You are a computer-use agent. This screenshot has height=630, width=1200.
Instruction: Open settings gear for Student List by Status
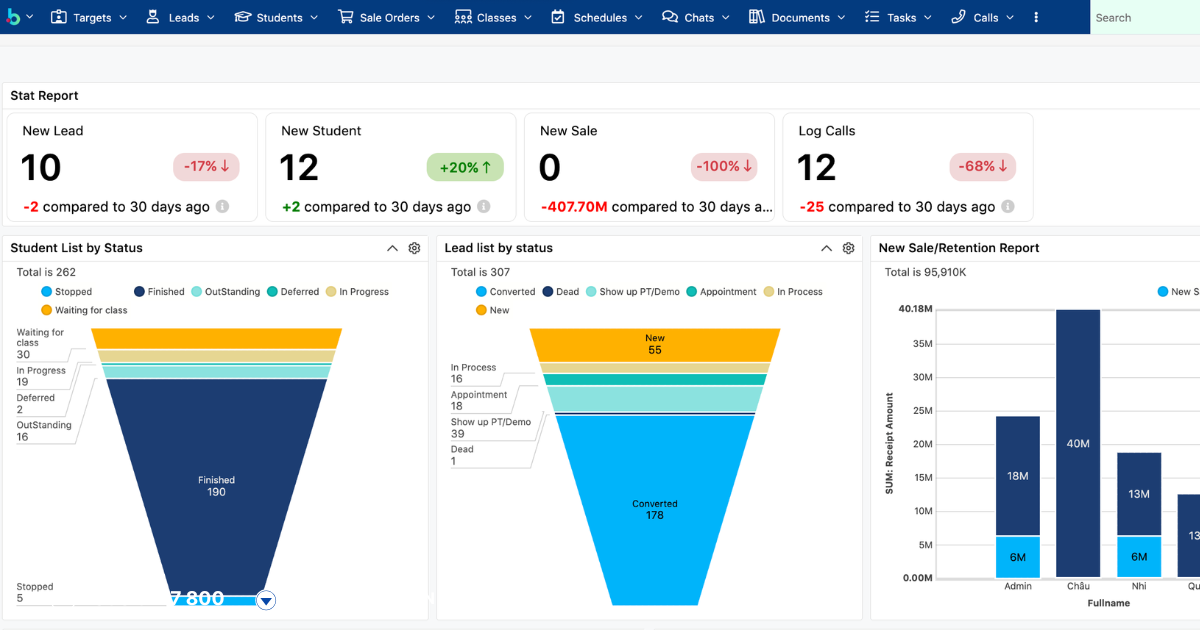coord(414,248)
